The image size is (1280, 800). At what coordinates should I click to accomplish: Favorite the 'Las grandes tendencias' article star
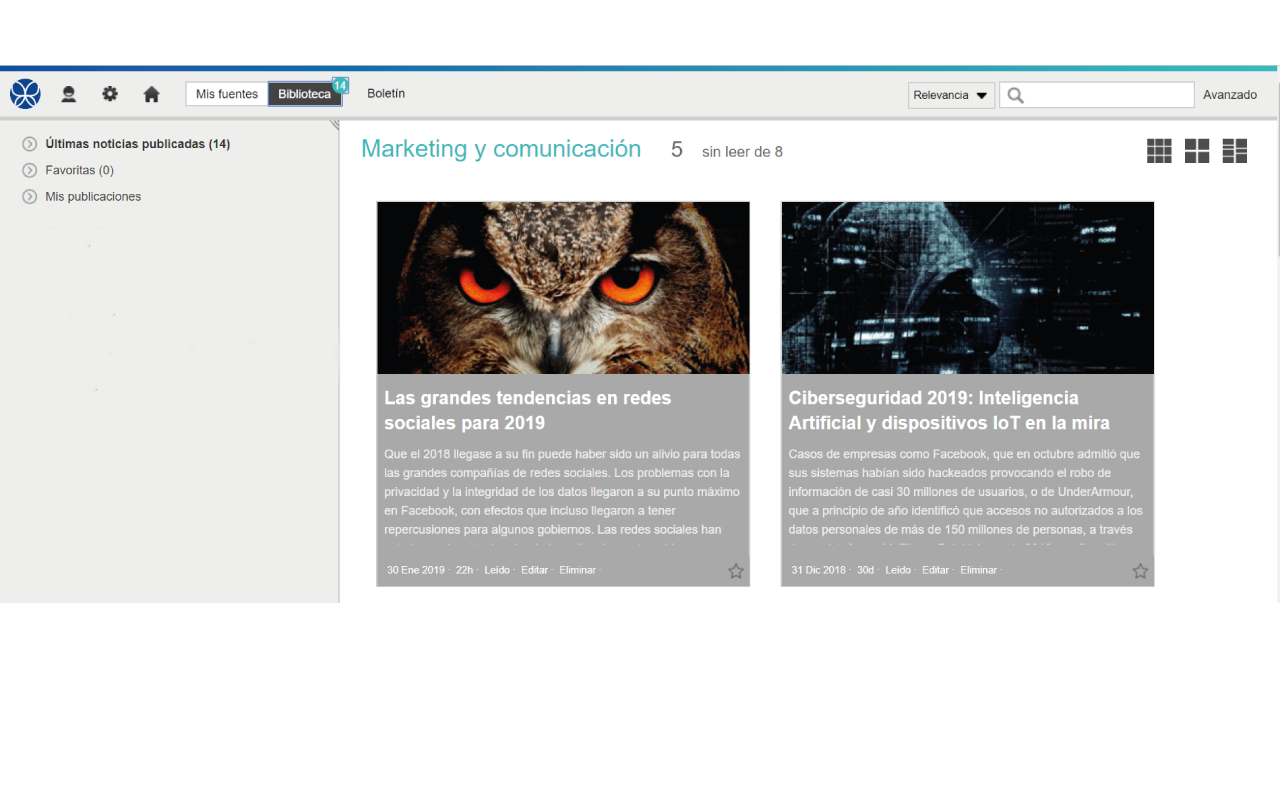736,571
